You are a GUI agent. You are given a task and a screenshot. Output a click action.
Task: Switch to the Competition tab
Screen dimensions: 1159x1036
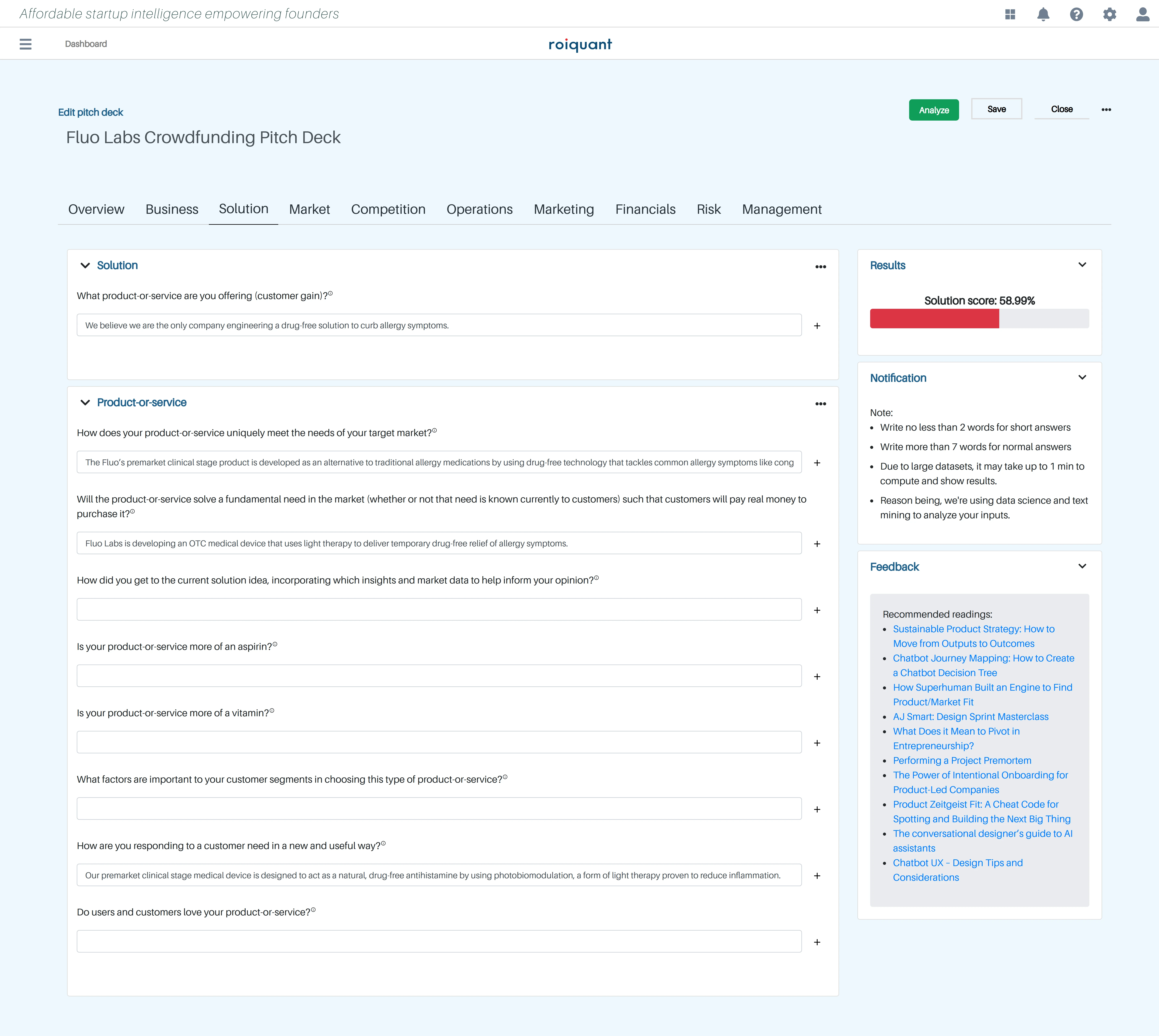(388, 209)
